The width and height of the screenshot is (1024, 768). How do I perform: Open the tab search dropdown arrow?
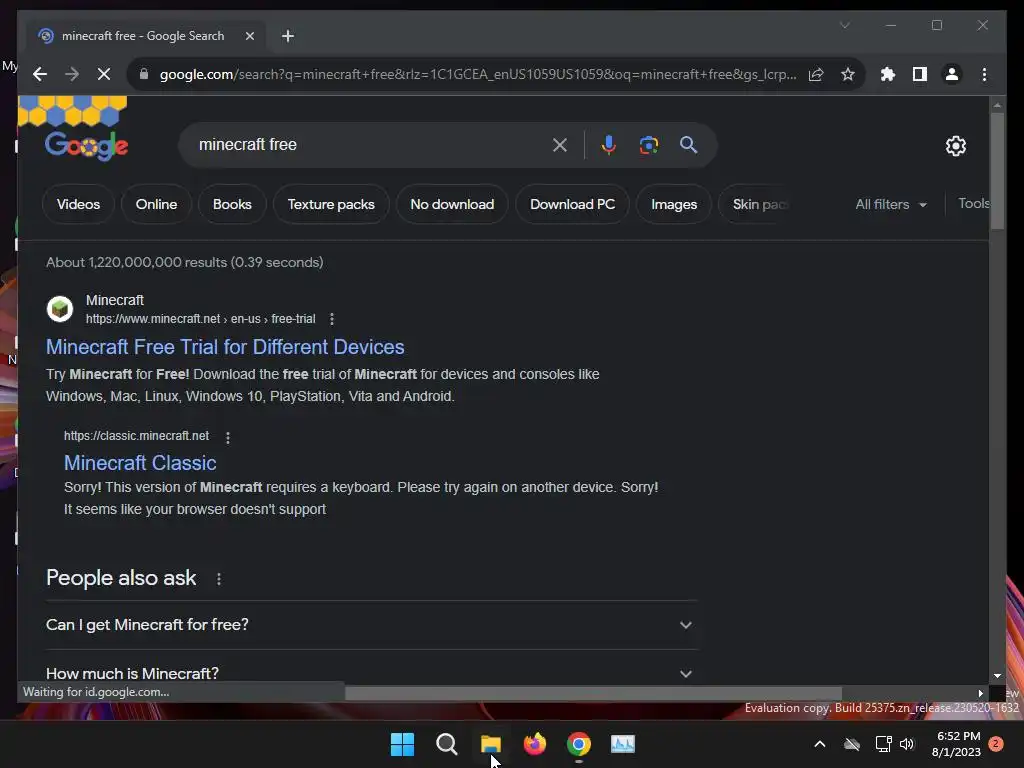click(844, 25)
